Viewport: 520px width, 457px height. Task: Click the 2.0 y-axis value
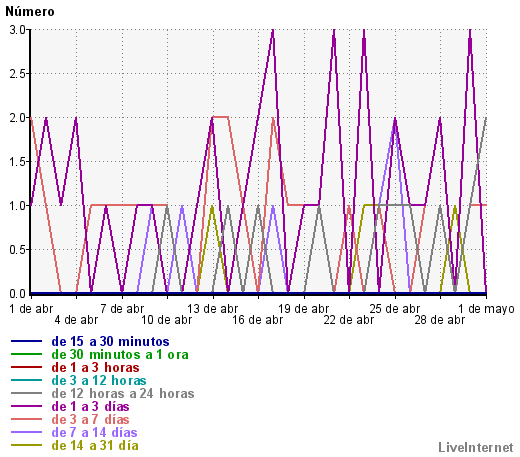18,118
